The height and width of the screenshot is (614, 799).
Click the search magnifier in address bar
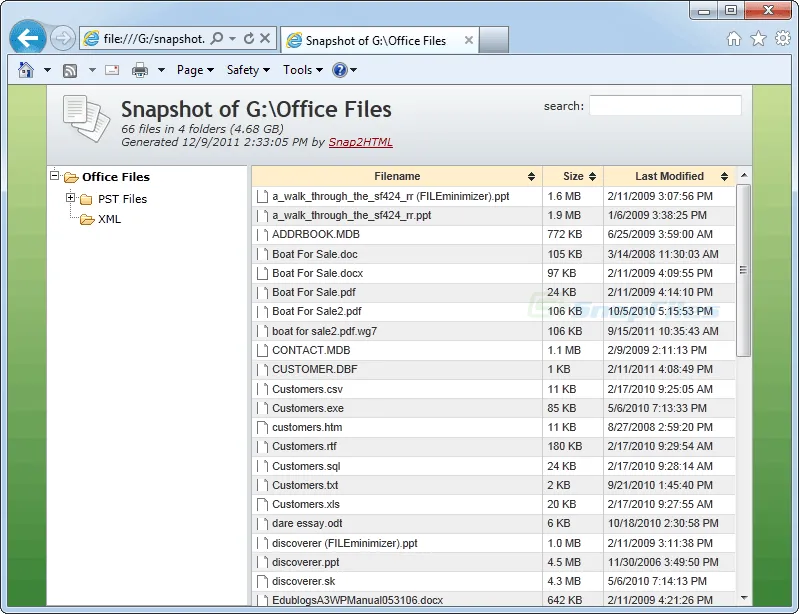pyautogui.click(x=217, y=38)
